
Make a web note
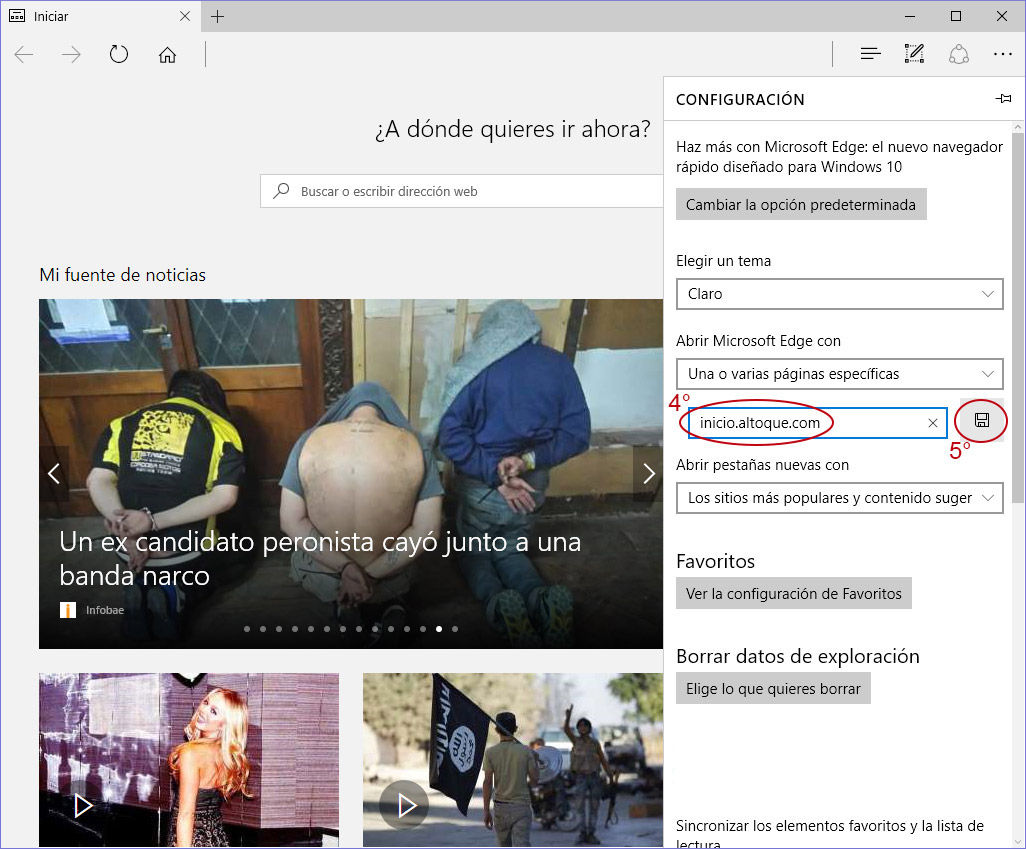point(914,54)
